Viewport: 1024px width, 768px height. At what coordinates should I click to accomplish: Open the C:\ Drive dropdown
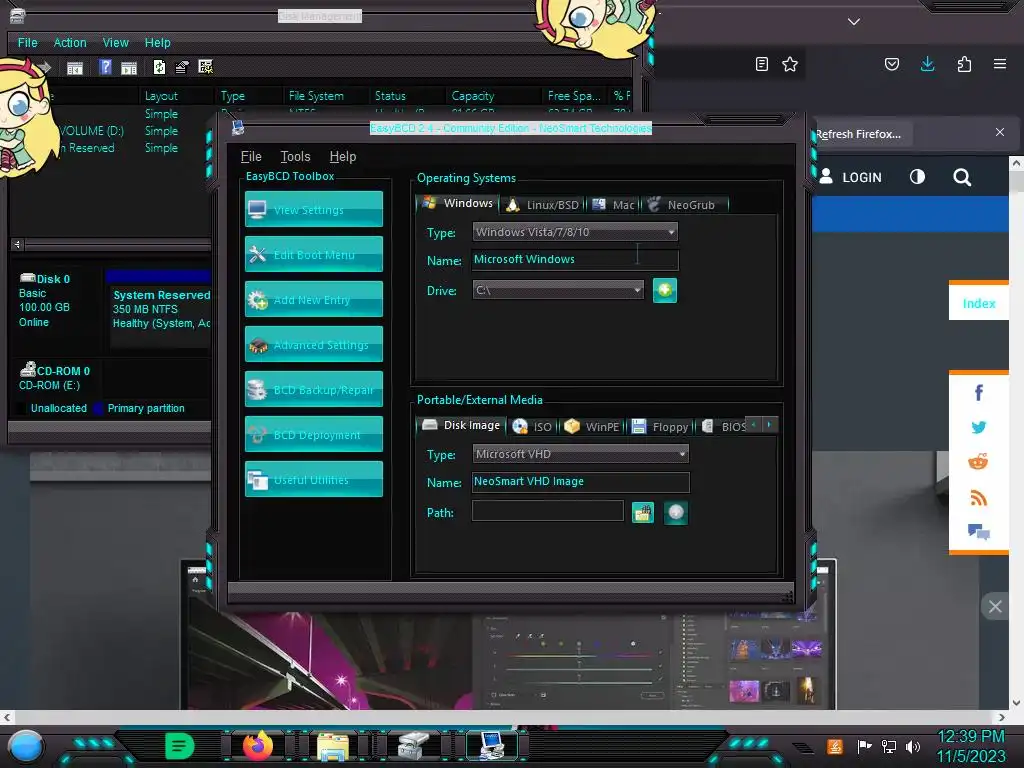pos(558,290)
